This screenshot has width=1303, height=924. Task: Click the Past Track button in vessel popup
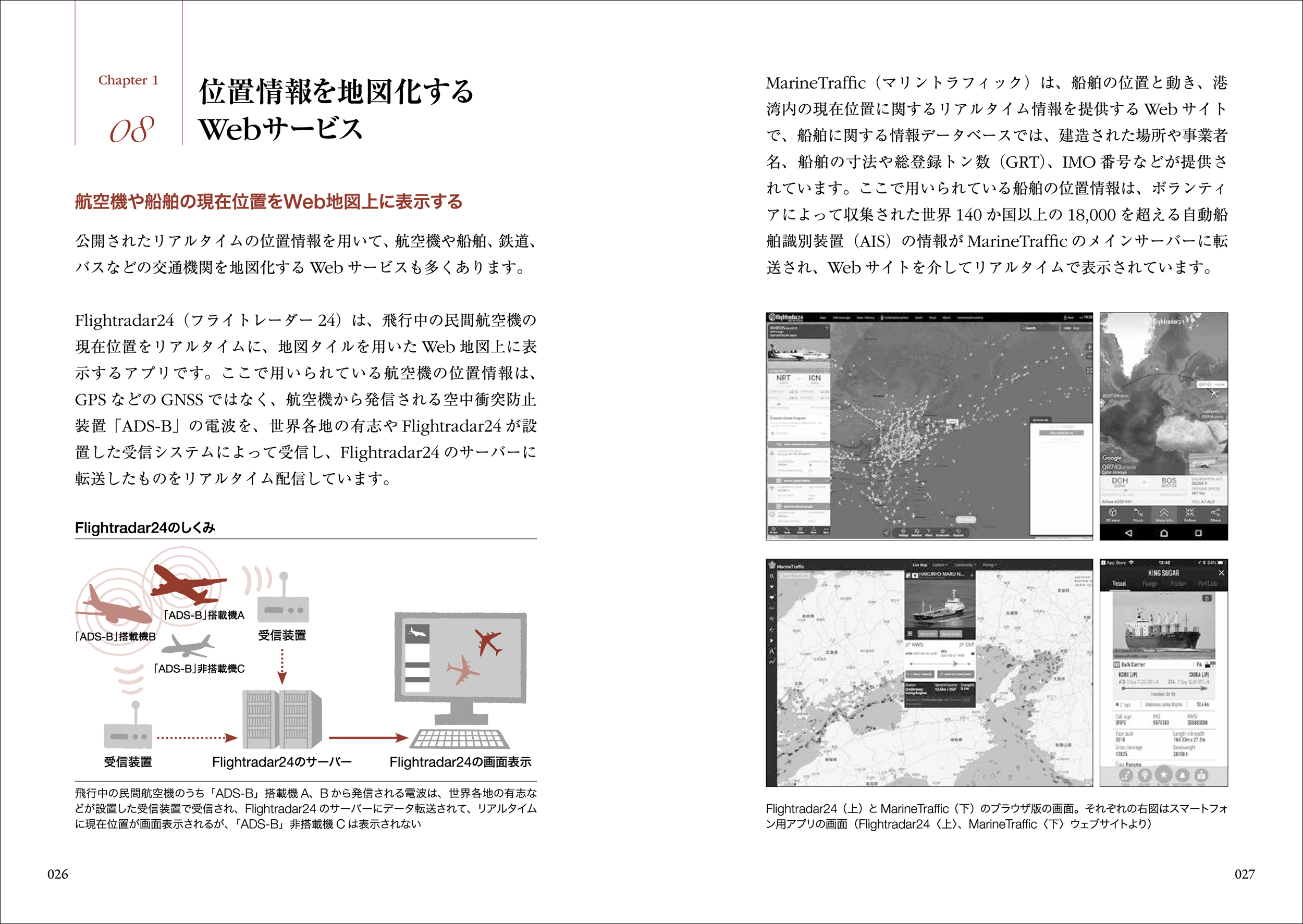pyautogui.click(x=920, y=674)
